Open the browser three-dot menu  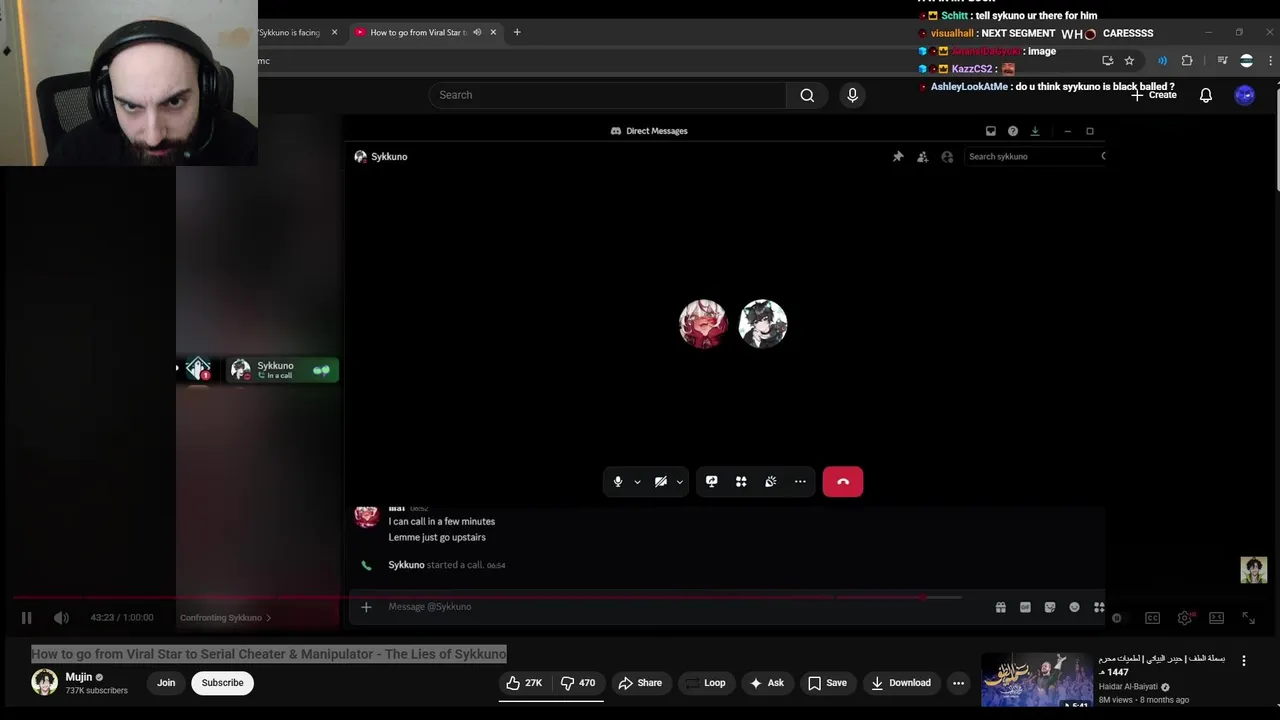point(1270,61)
